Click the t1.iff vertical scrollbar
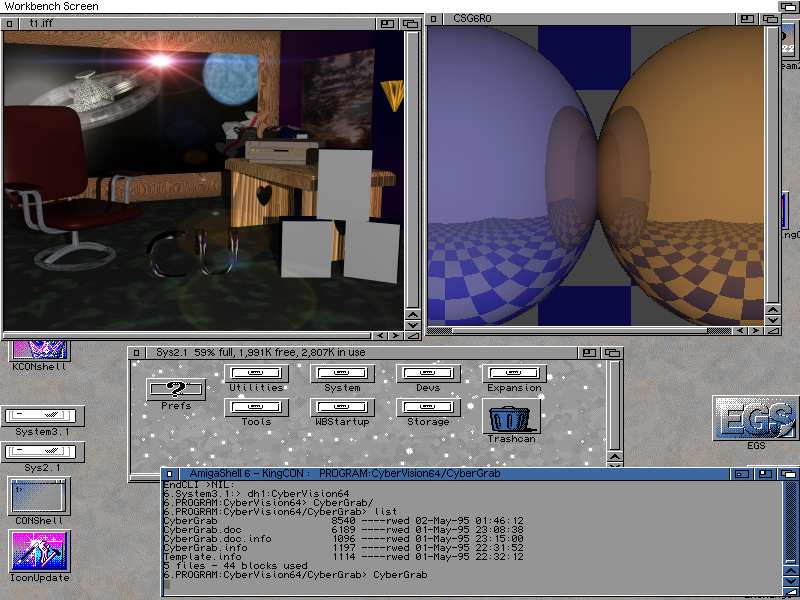Screen dimensions: 800x600 pos(412,170)
